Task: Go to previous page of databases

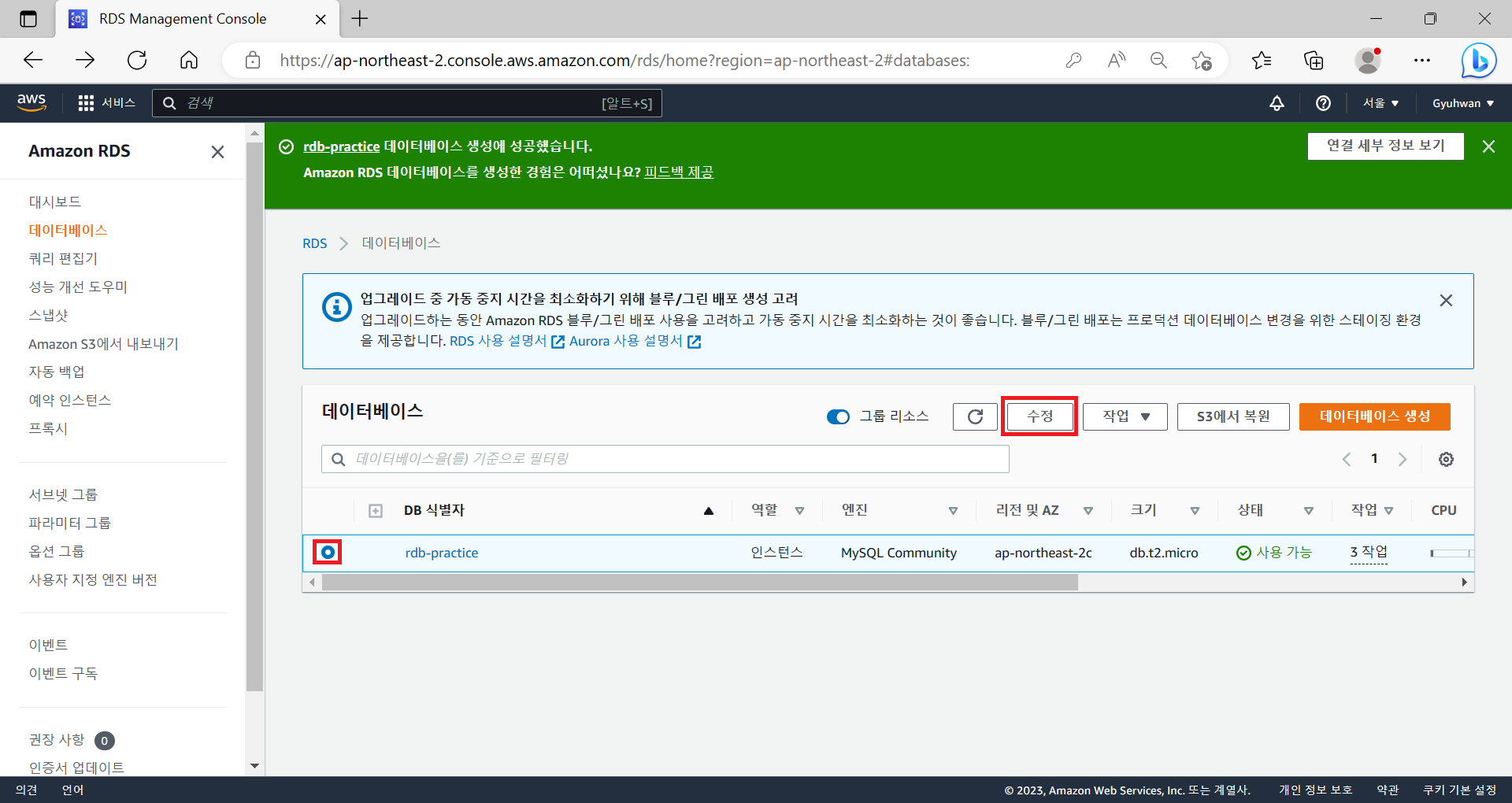Action: point(1347,459)
